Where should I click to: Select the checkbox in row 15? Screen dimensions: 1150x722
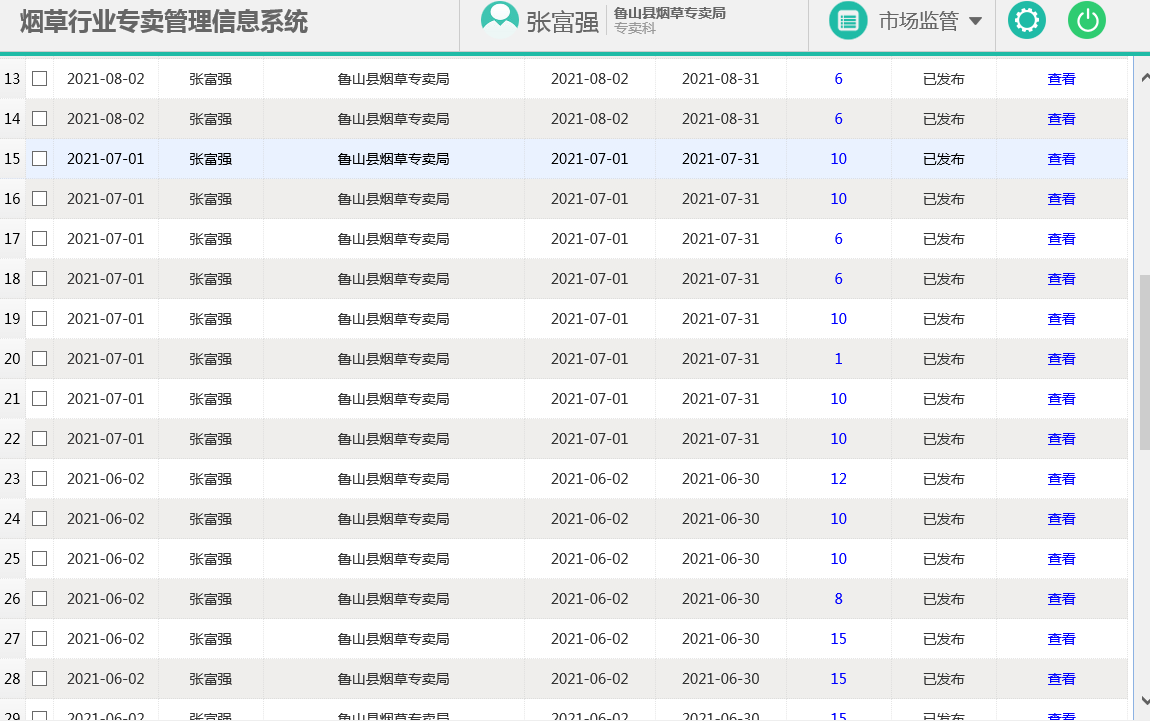(x=40, y=158)
